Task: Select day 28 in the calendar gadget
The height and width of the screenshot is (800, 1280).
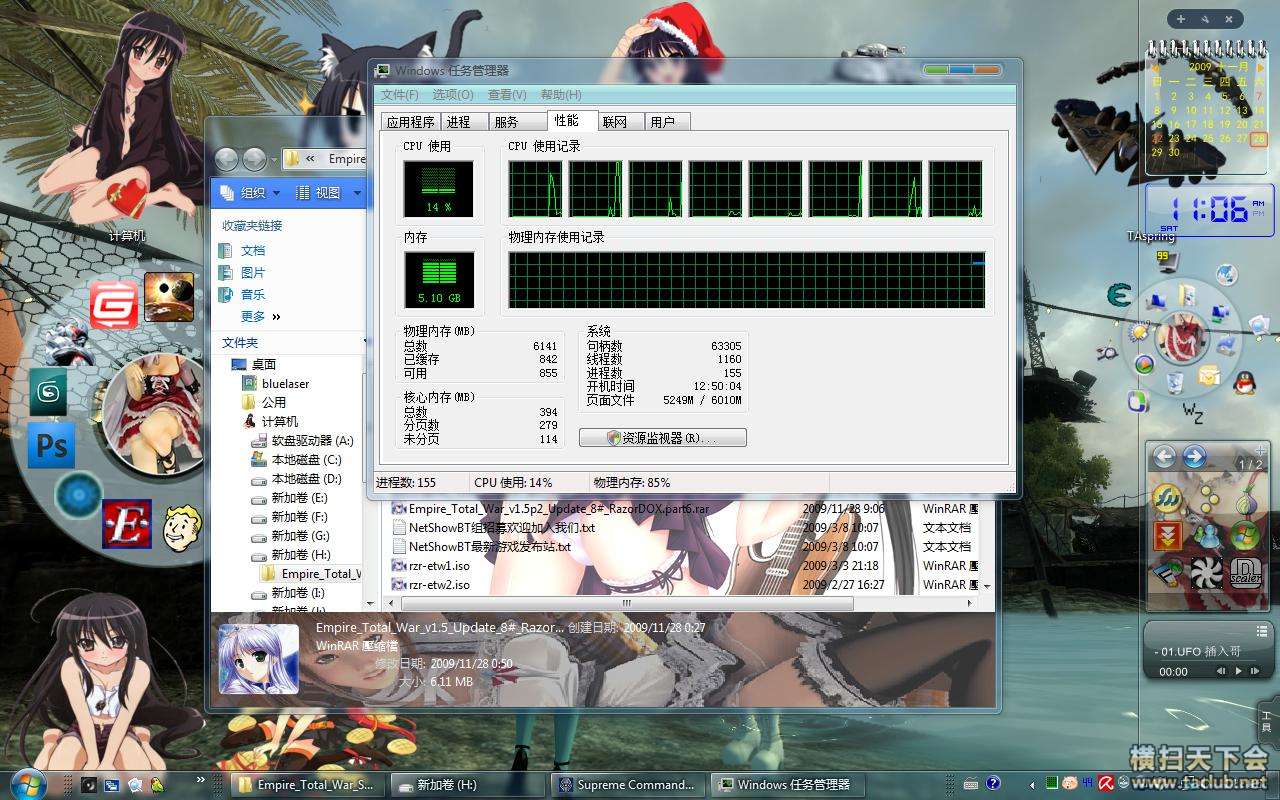Action: pos(1258,139)
